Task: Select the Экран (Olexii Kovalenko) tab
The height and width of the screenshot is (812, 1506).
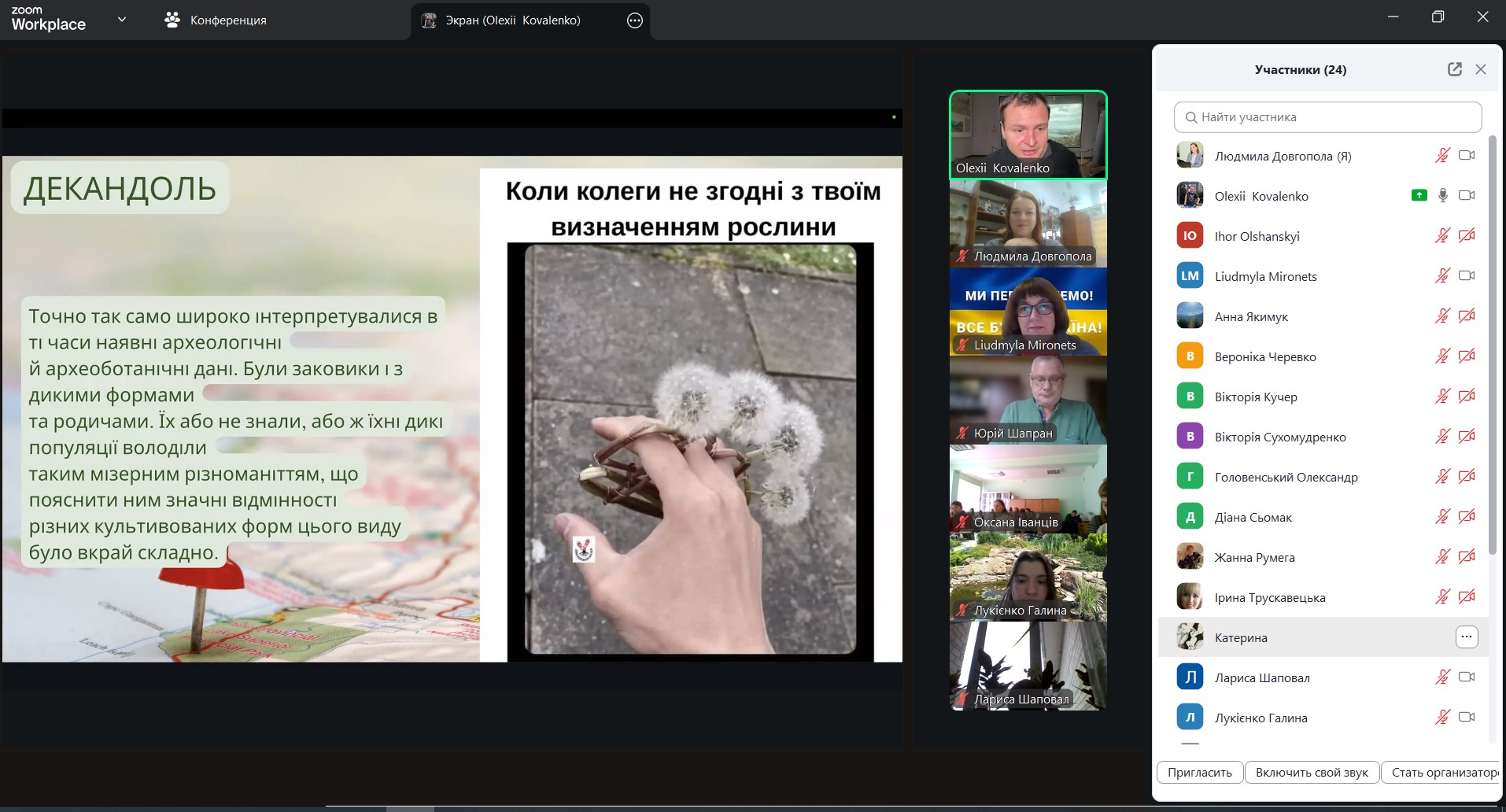Action: point(512,20)
